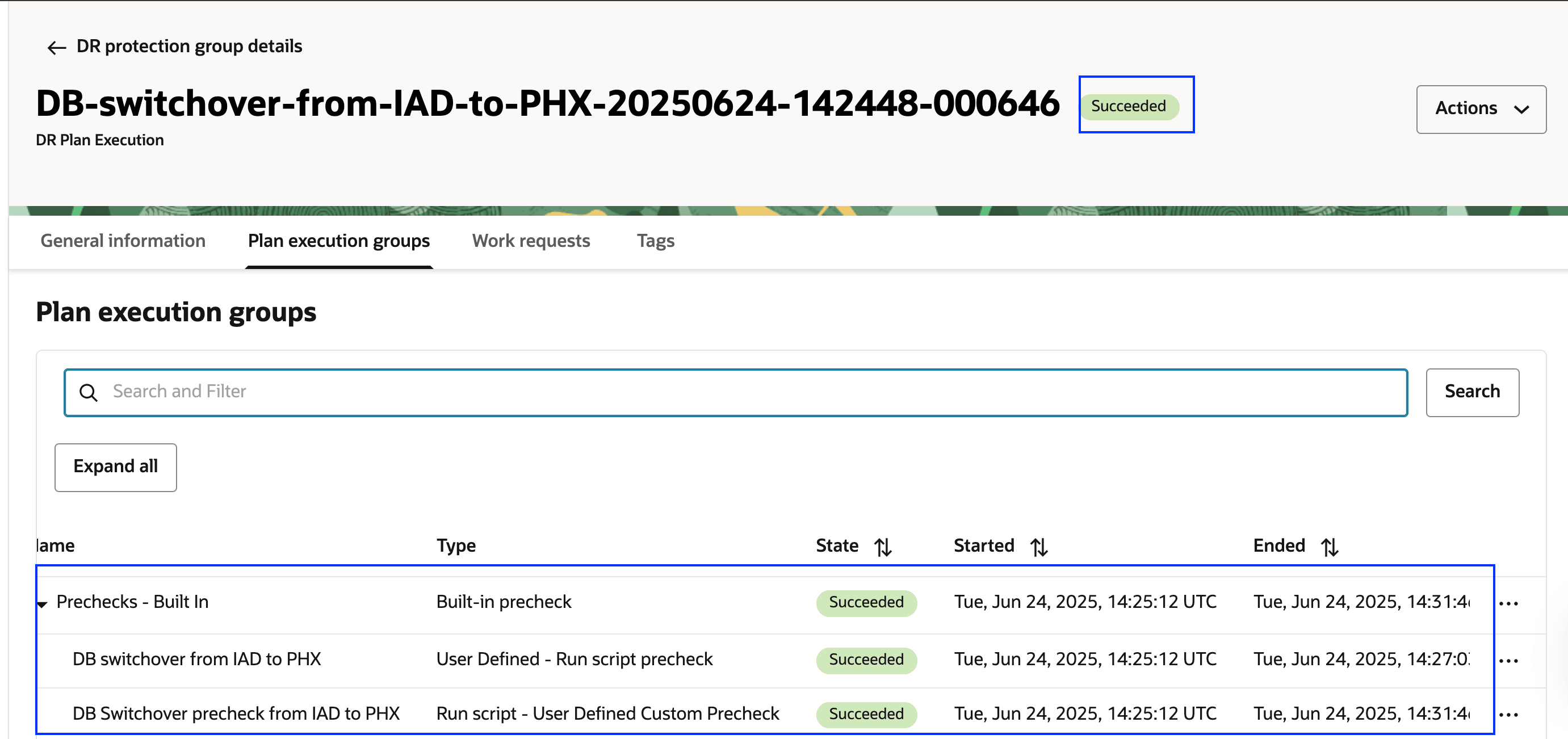Switch to the General information tab
The image size is (1568, 739).
[x=123, y=241]
